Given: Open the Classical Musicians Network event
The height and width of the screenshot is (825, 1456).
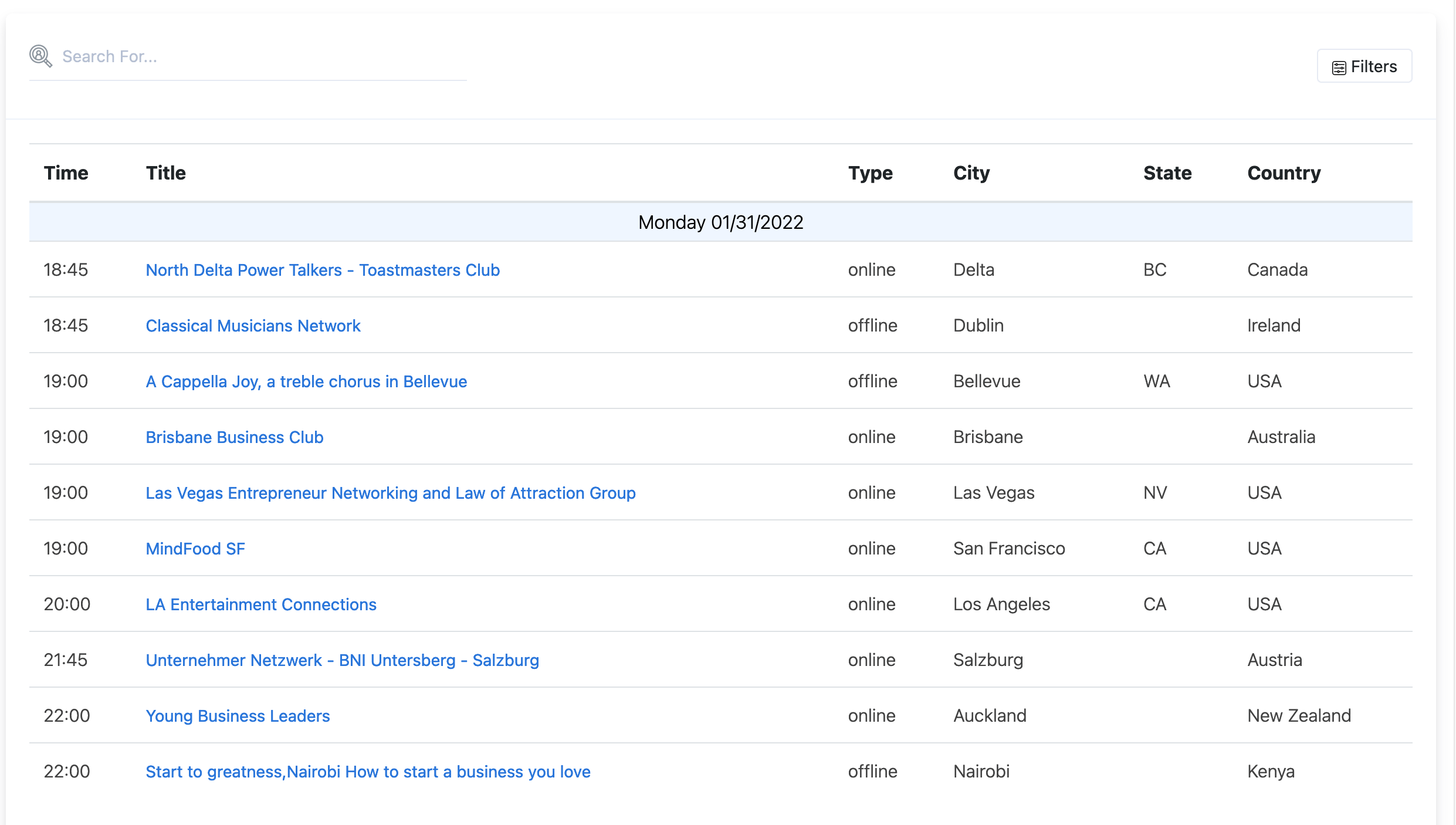Looking at the screenshot, I should click(253, 326).
